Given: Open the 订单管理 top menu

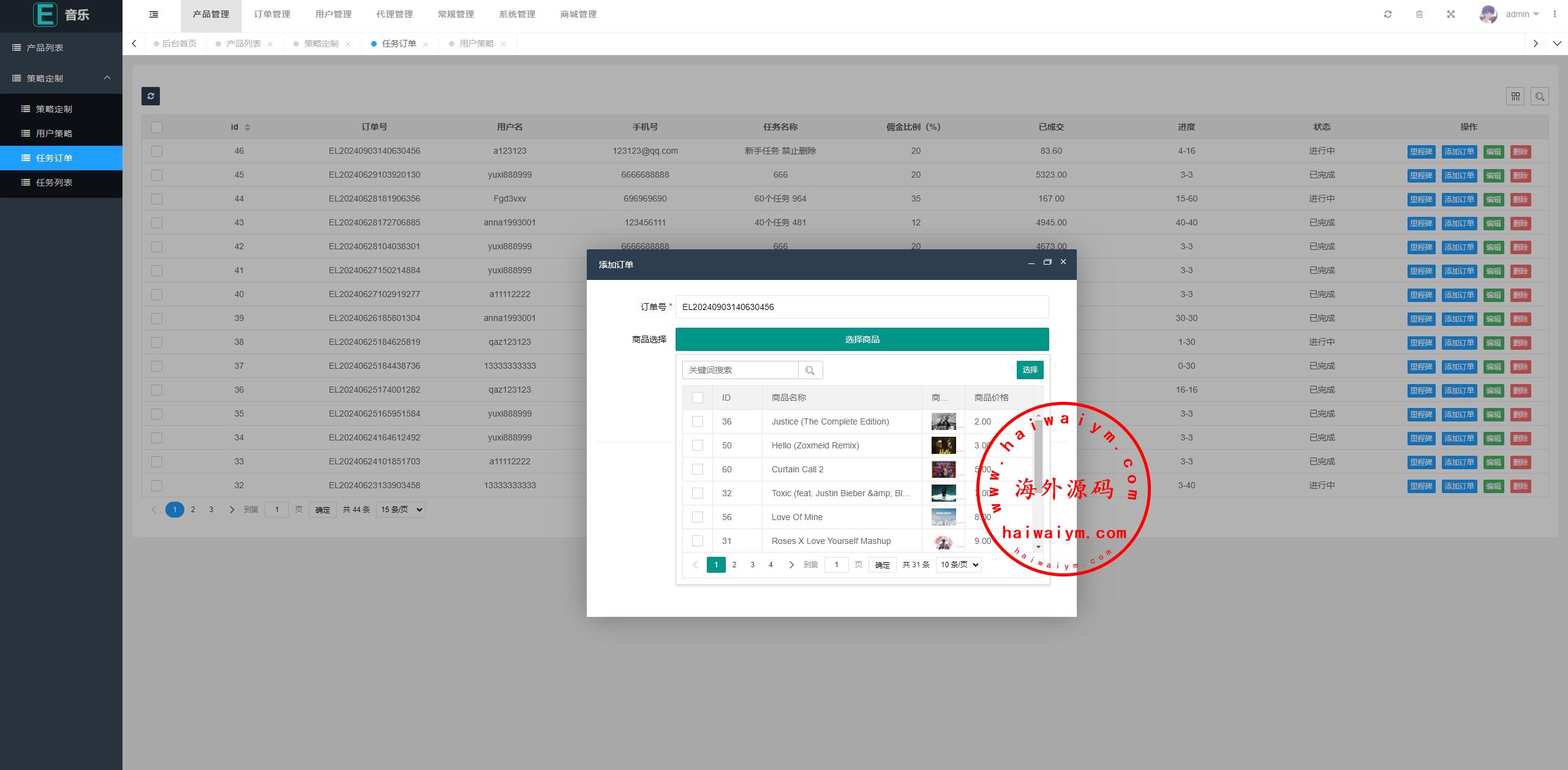Looking at the screenshot, I should tap(272, 14).
